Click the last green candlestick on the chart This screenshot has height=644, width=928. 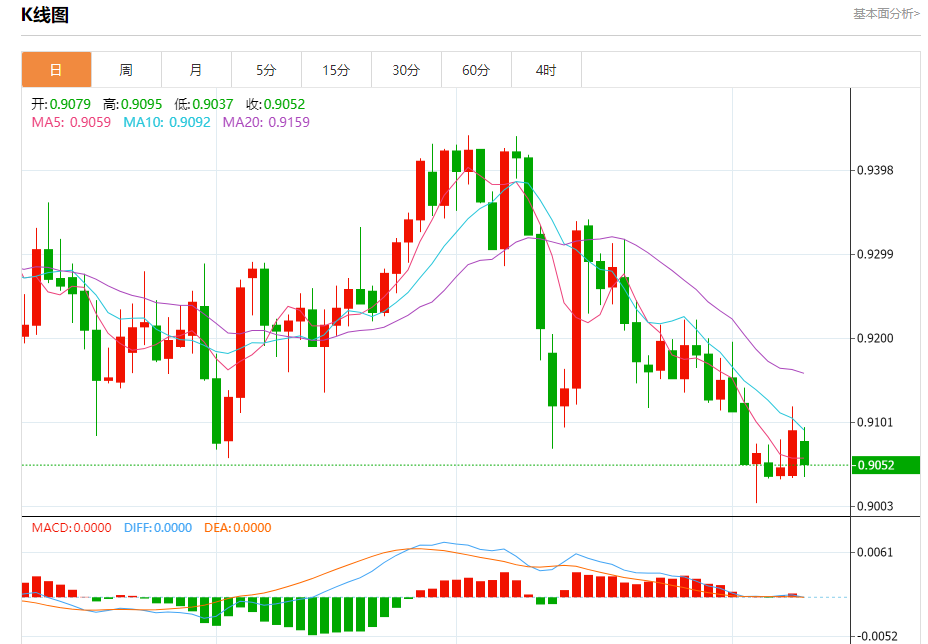click(804, 453)
